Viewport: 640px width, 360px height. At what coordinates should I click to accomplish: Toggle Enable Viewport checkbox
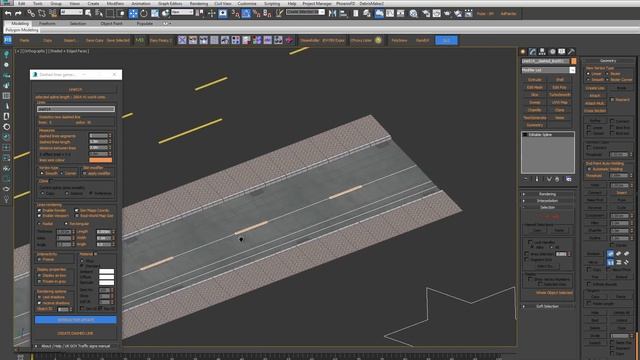click(x=40, y=216)
